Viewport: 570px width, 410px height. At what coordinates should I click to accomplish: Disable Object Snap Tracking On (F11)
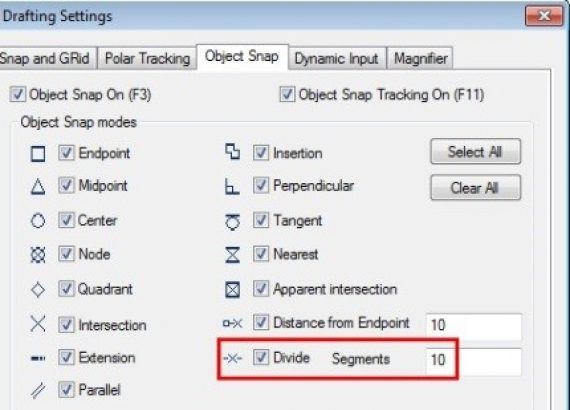[x=287, y=95]
